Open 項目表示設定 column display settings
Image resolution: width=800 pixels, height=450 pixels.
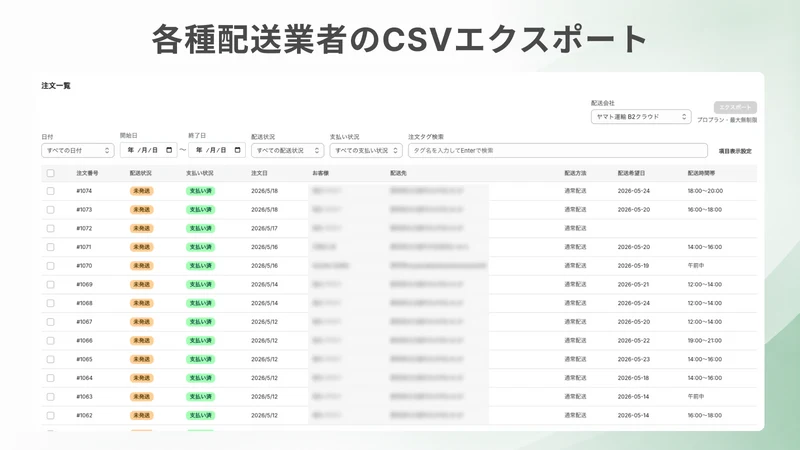(735, 151)
